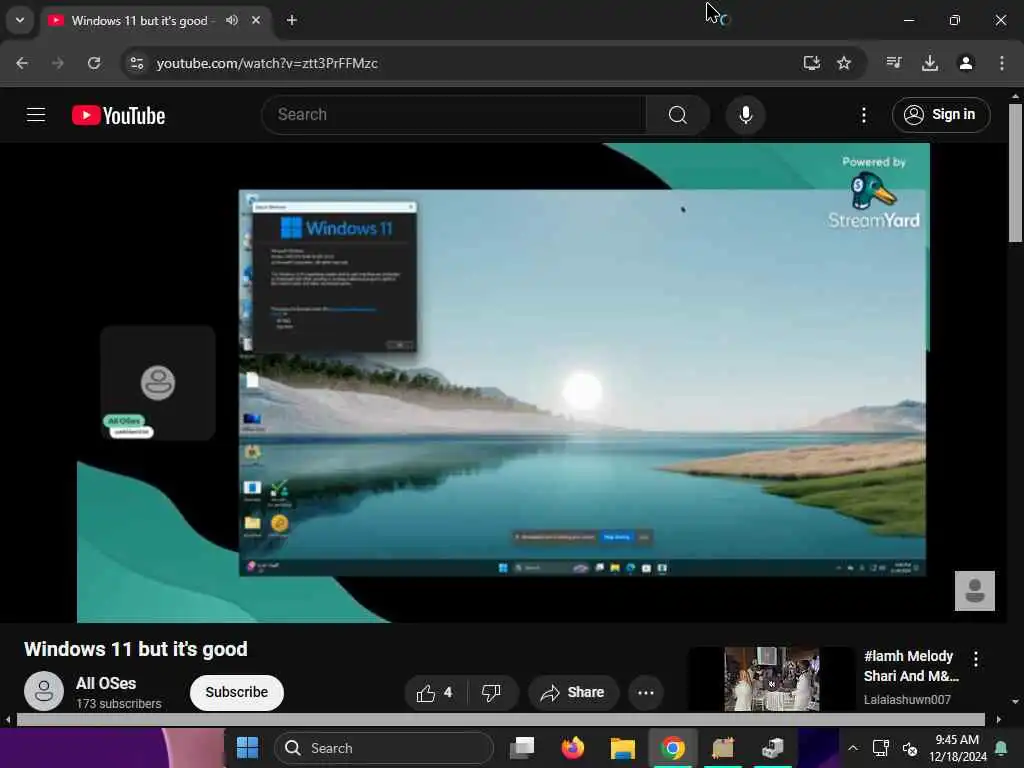Open clock and calendar 9:45 AM
This screenshot has width=1024, height=768.
pos(957,748)
